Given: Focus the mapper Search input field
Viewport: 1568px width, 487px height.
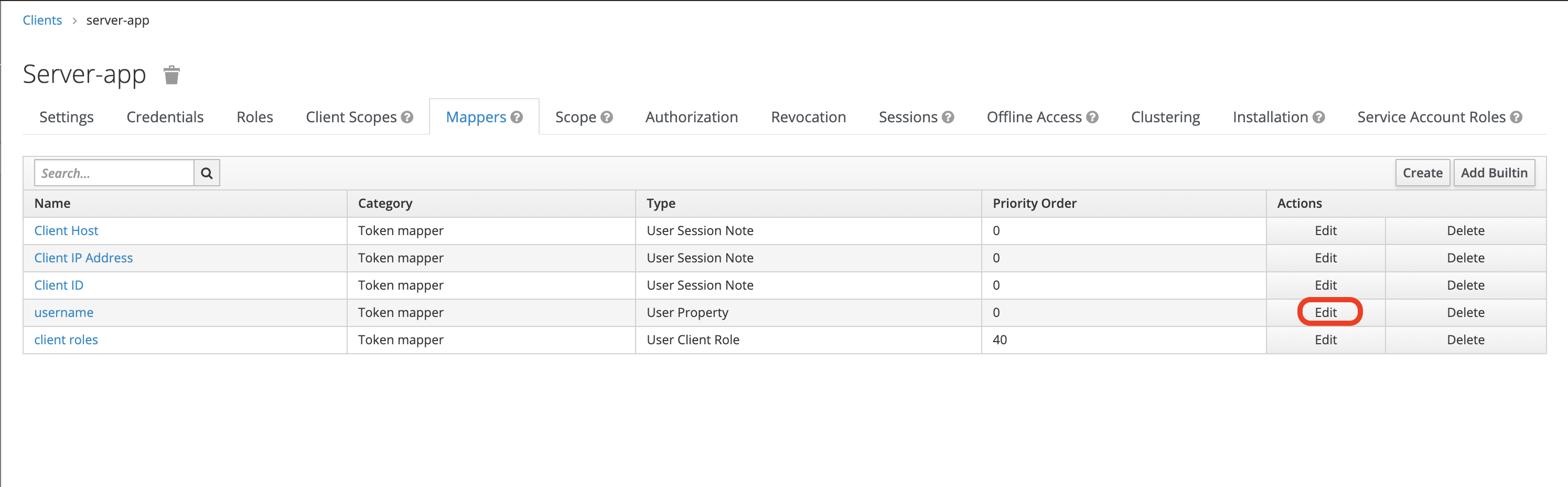Looking at the screenshot, I should pos(114,173).
